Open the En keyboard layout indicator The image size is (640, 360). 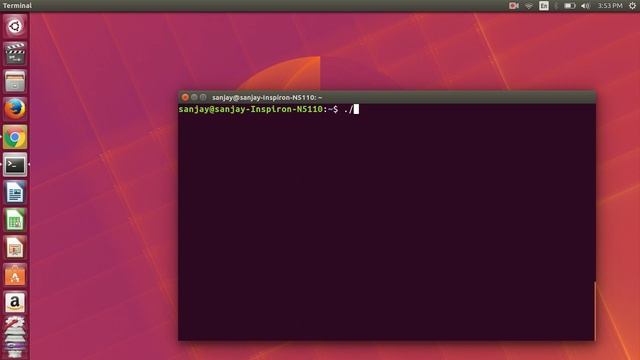(x=544, y=6)
